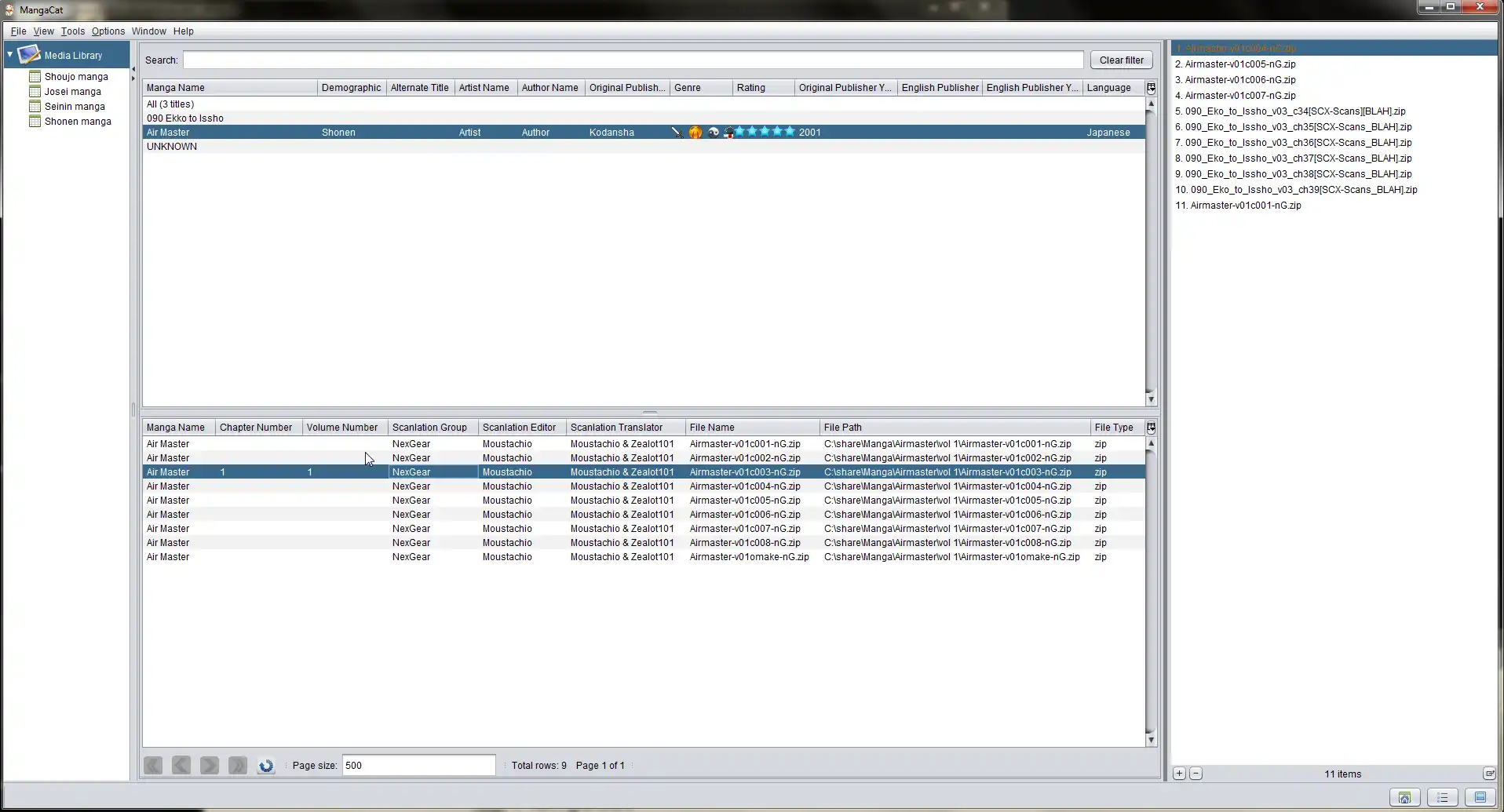Sort by Chapter Number column header
Image resolution: width=1504 pixels, height=812 pixels.
tap(259, 428)
